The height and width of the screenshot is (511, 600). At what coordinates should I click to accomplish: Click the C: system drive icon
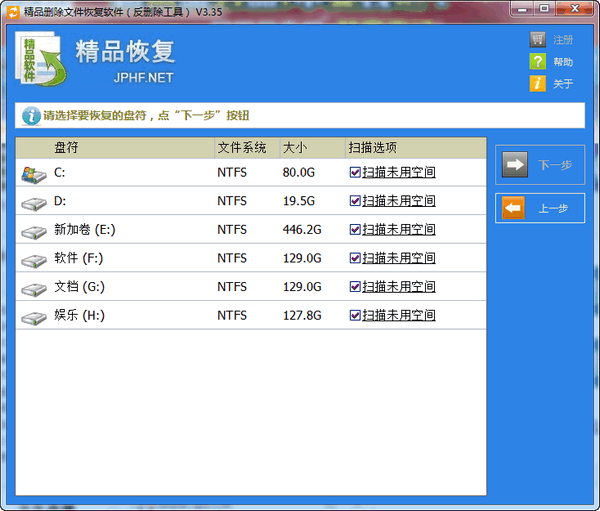click(x=33, y=173)
